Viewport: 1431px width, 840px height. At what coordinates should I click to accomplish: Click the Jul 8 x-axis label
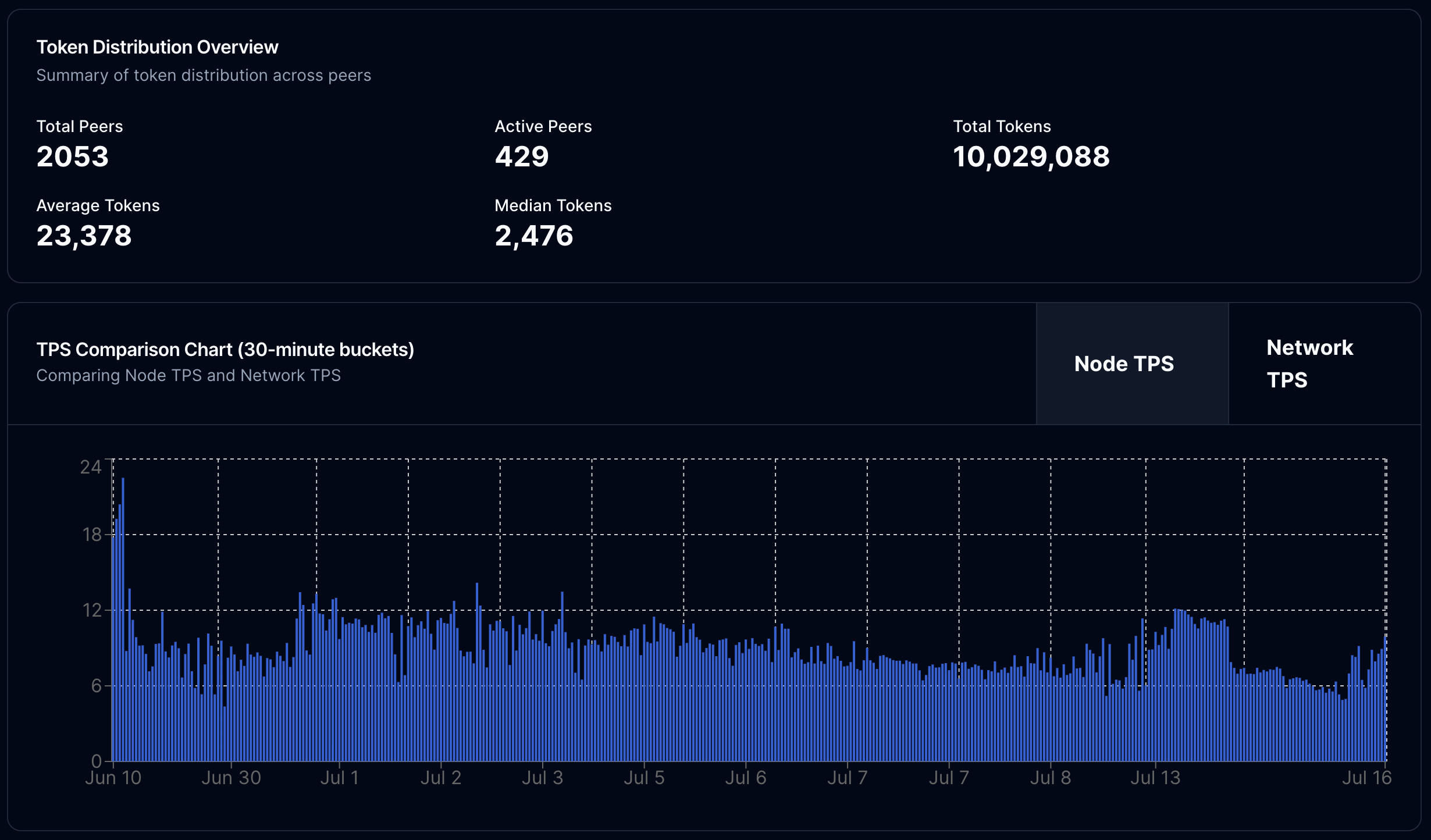(1051, 778)
